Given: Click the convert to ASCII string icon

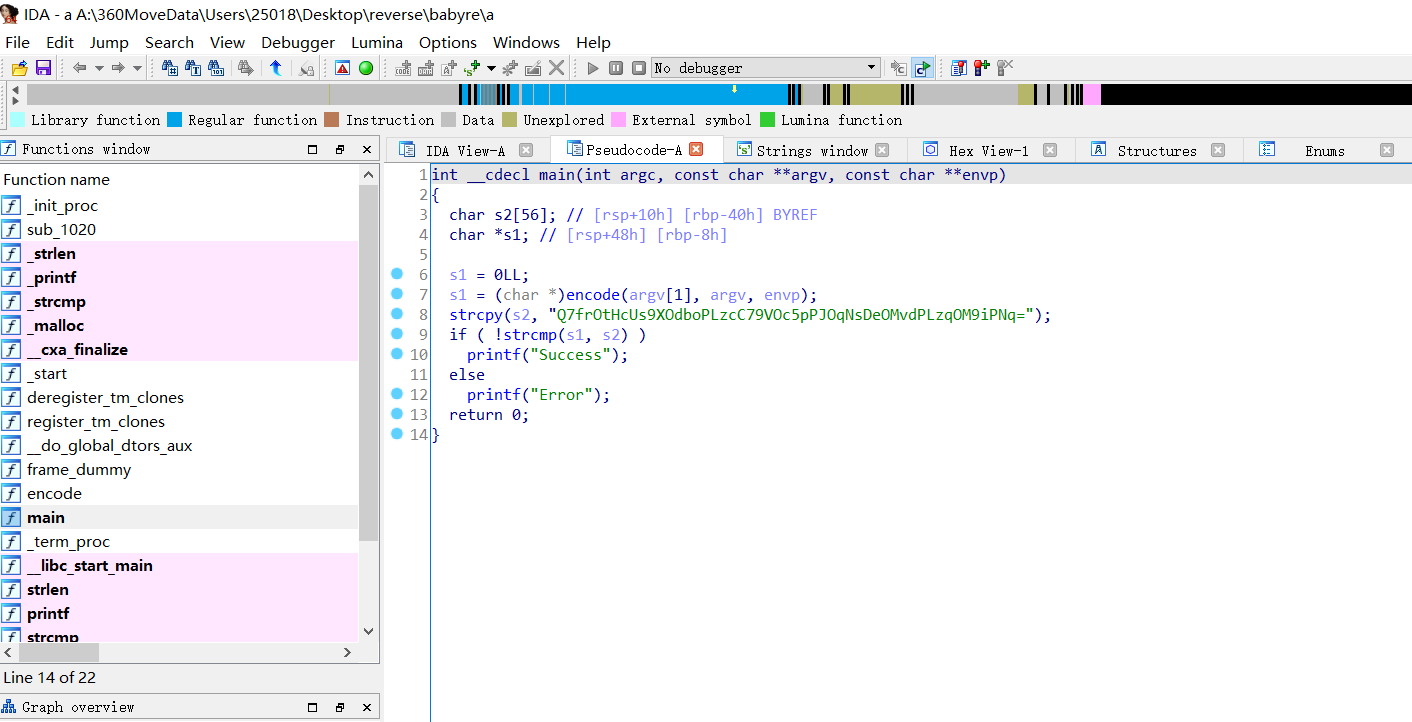Looking at the screenshot, I should (x=449, y=68).
